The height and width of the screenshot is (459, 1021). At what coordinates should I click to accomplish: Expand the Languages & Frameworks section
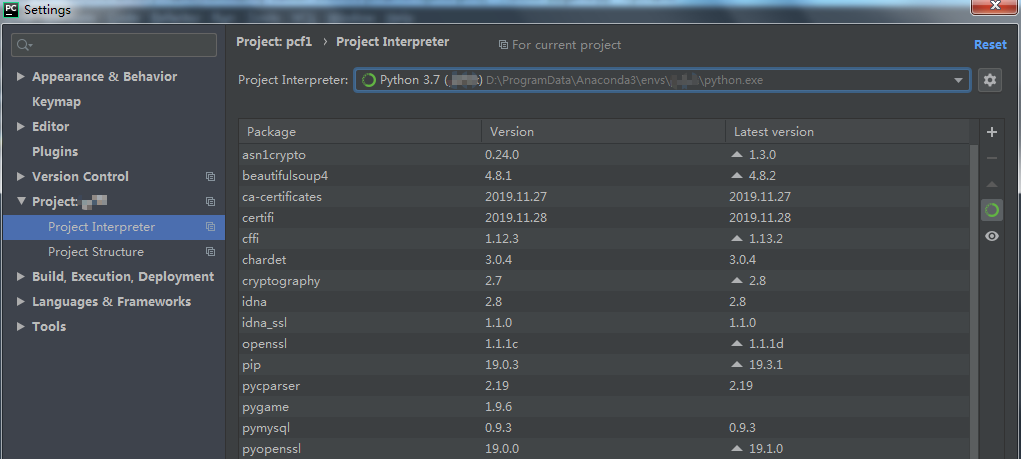21,302
